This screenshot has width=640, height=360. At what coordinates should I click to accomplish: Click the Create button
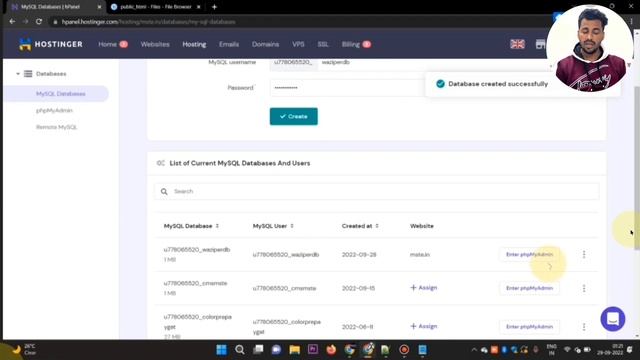(x=293, y=116)
